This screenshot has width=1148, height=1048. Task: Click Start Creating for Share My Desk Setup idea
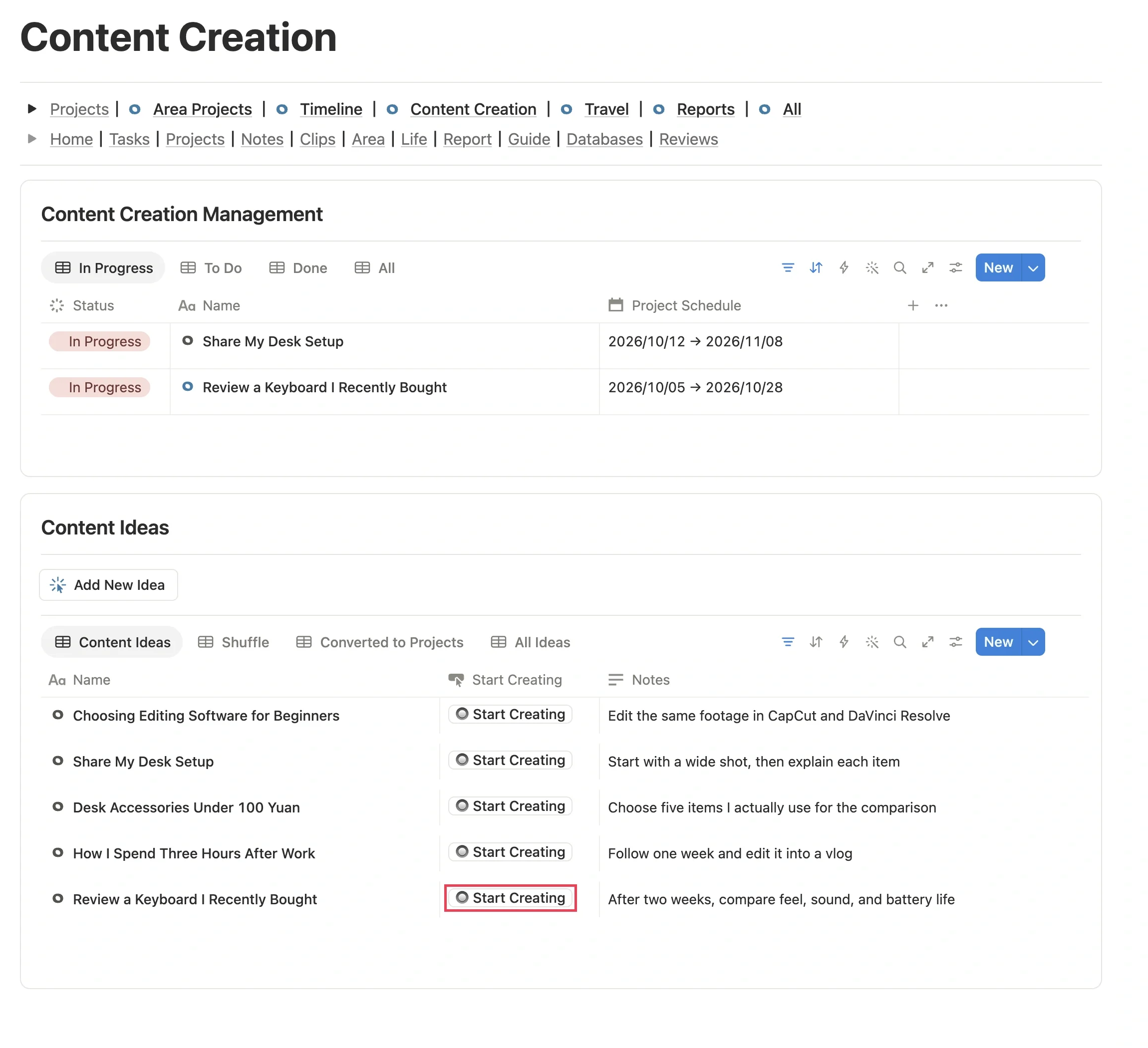click(510, 760)
